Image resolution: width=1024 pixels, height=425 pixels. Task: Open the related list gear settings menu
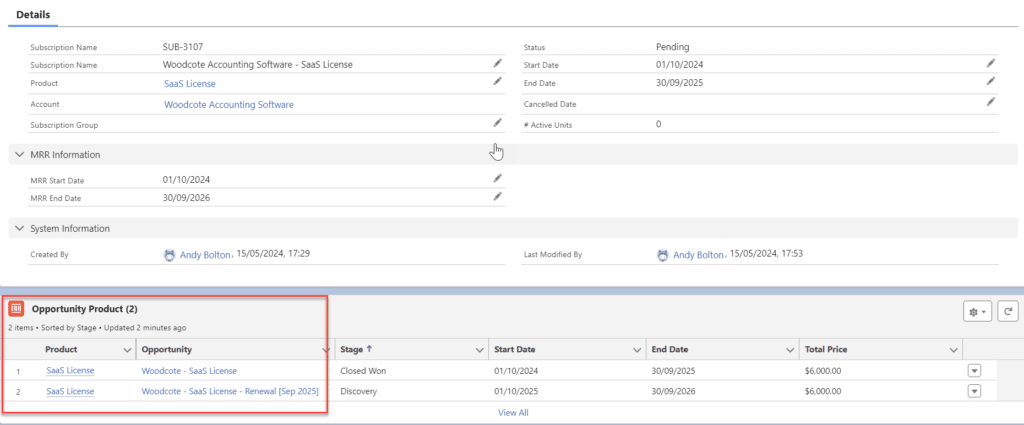click(976, 312)
